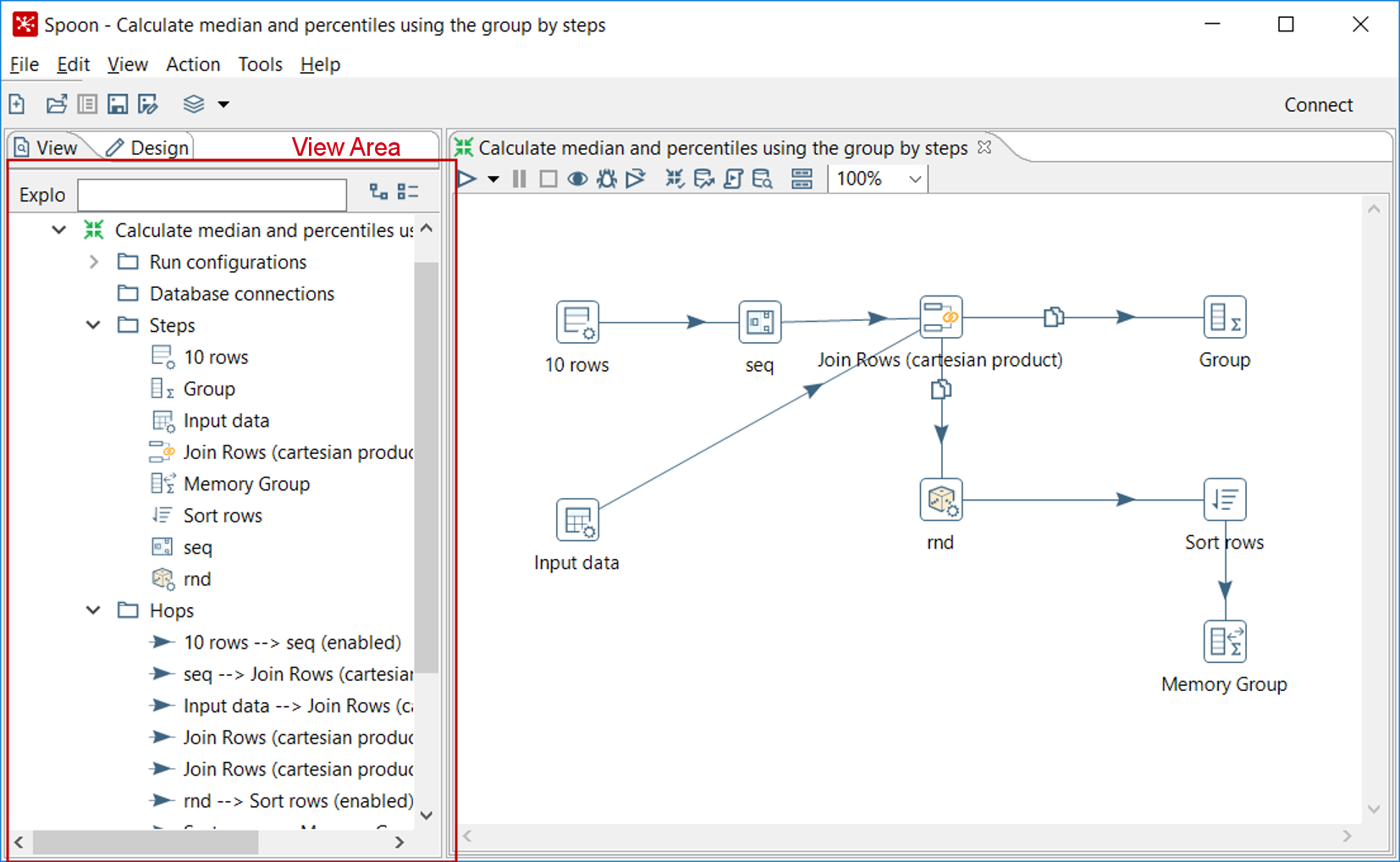Select the seq step in tree
1400x862 pixels.
coord(197,548)
